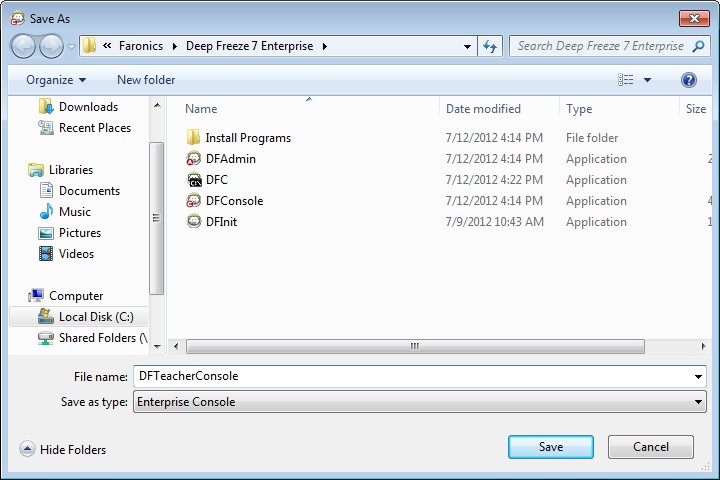Select Recent Places in navigation pane
720x480 pixels.
[x=95, y=128]
